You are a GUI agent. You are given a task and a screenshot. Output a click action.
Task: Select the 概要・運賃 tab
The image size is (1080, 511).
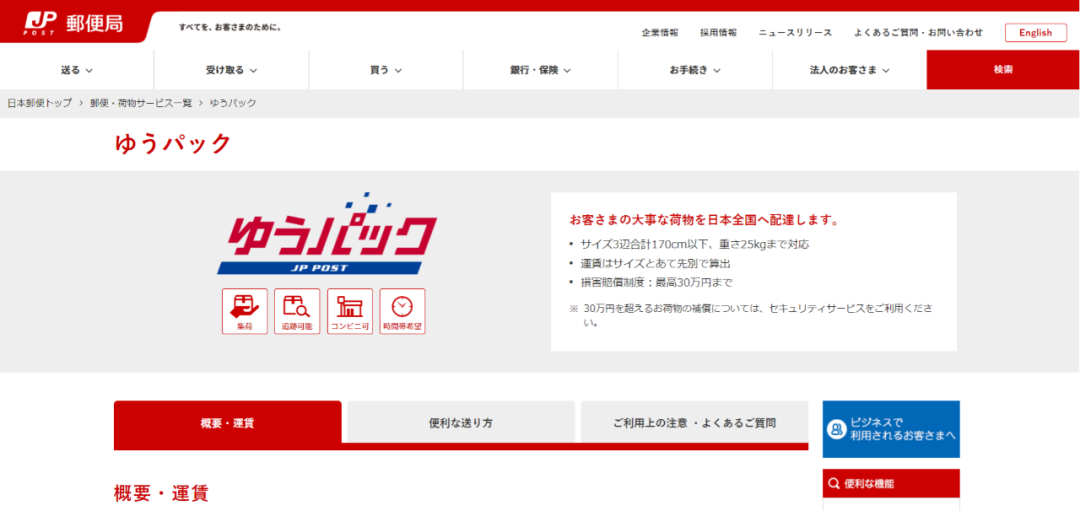coord(227,422)
